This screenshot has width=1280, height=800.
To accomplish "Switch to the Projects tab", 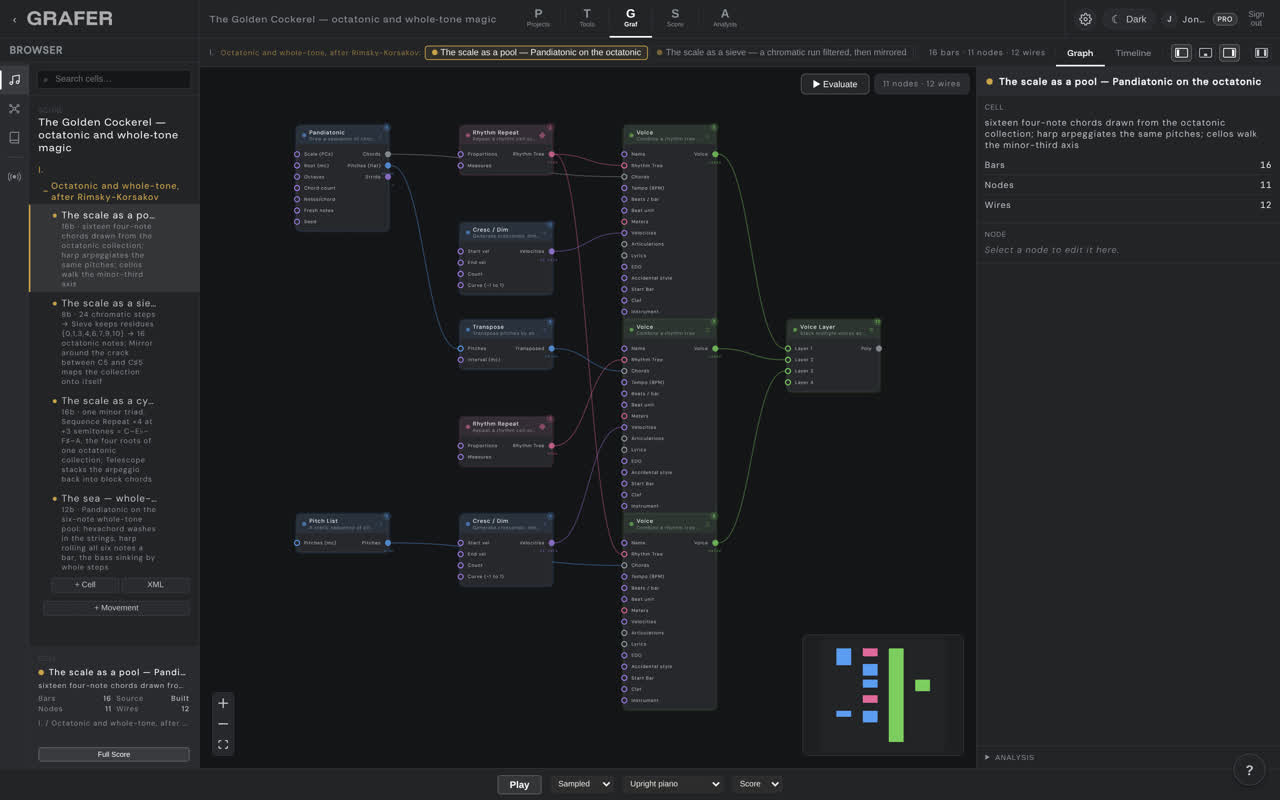I will pyautogui.click(x=538, y=18).
